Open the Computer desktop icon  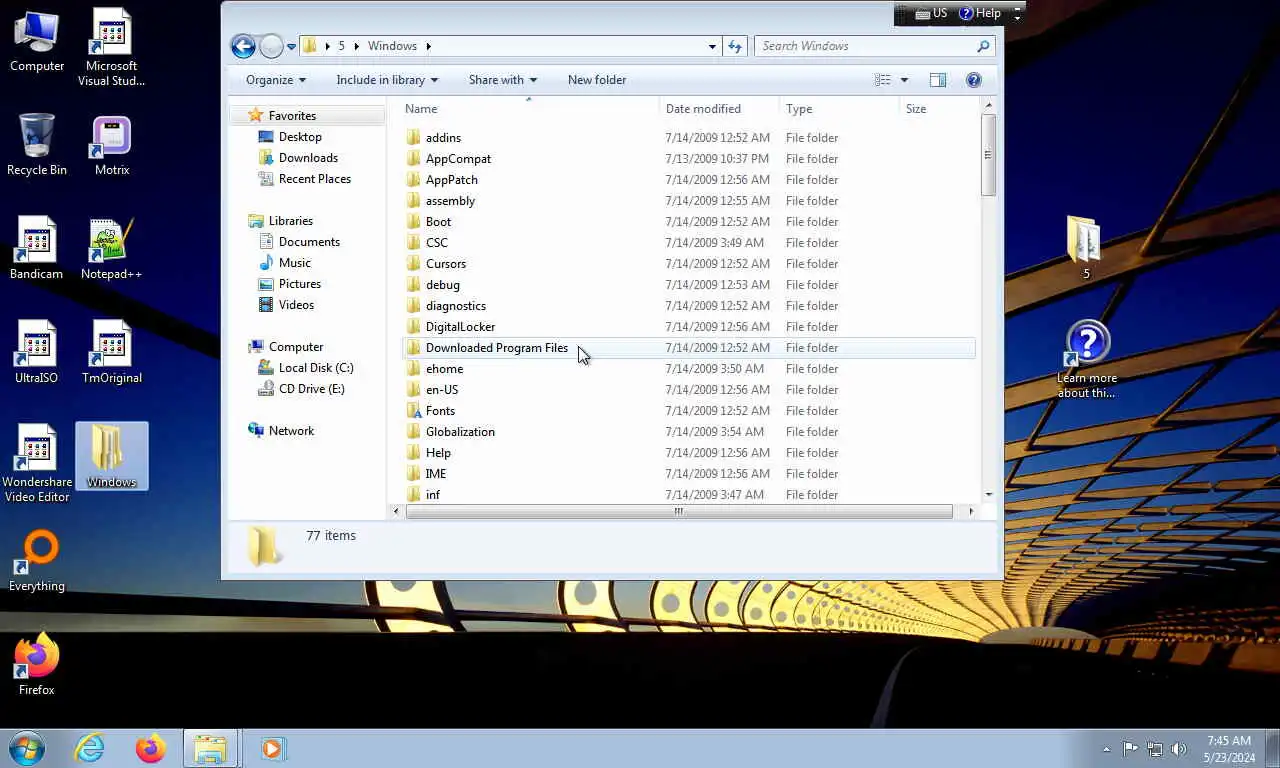(x=37, y=42)
